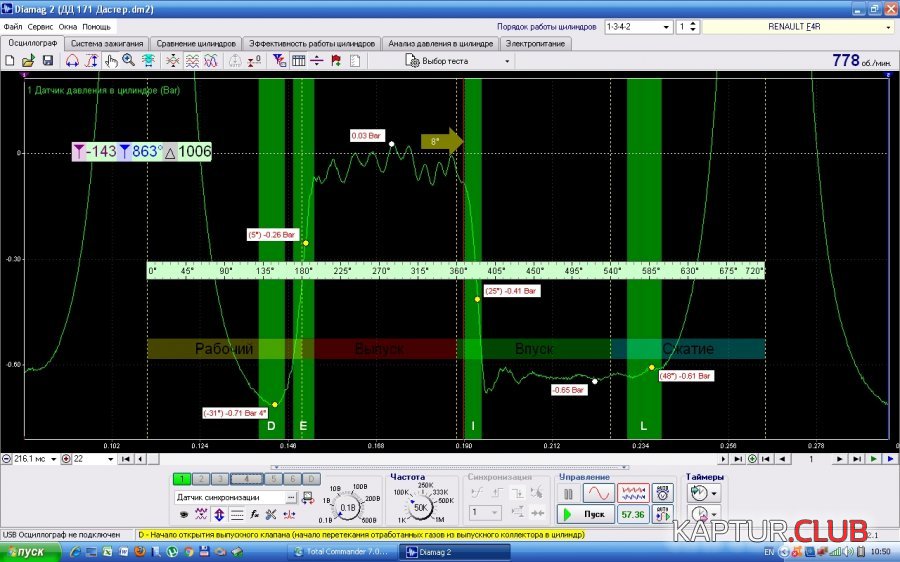This screenshot has height=562, width=900.
Task: Click the vertical blue arrows icon
Action: click(219, 514)
